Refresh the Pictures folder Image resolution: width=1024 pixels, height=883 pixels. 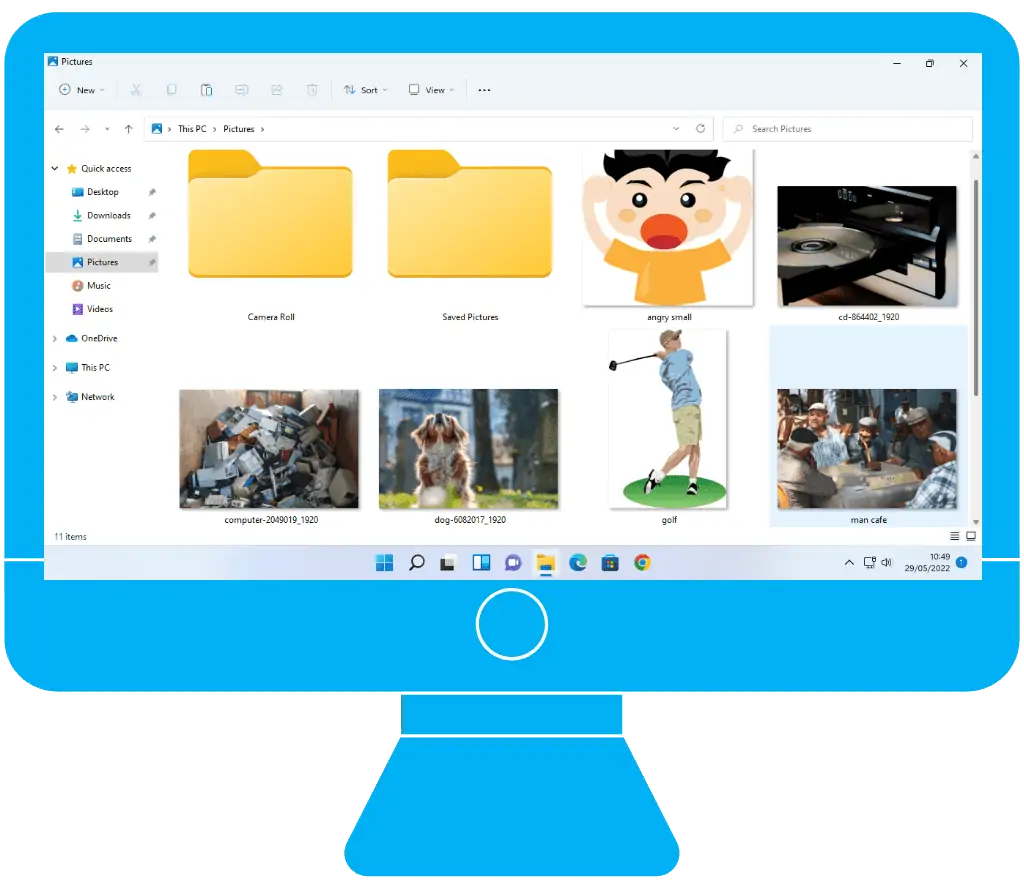(700, 128)
